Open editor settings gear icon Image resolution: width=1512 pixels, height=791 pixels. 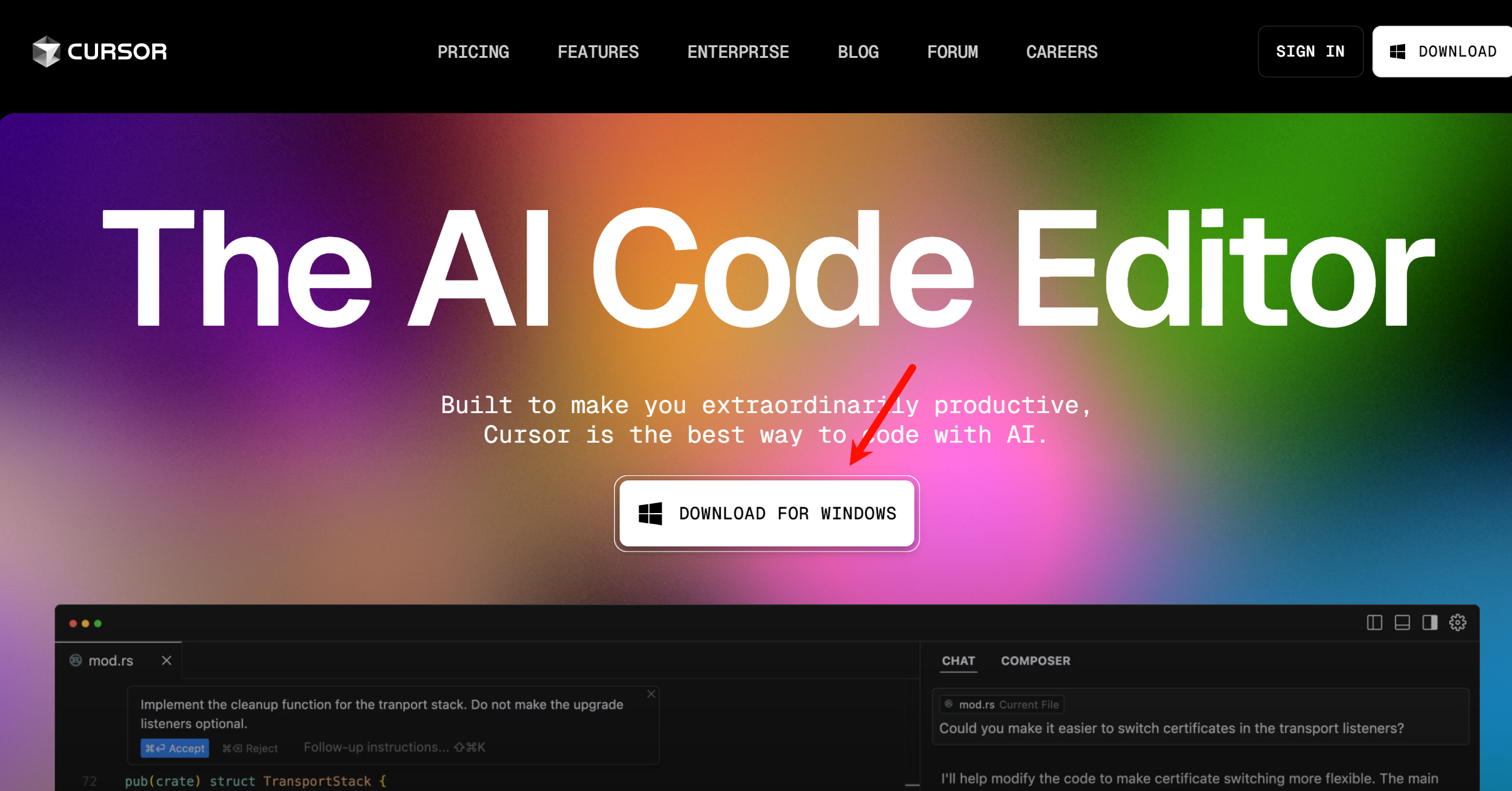click(x=1457, y=622)
